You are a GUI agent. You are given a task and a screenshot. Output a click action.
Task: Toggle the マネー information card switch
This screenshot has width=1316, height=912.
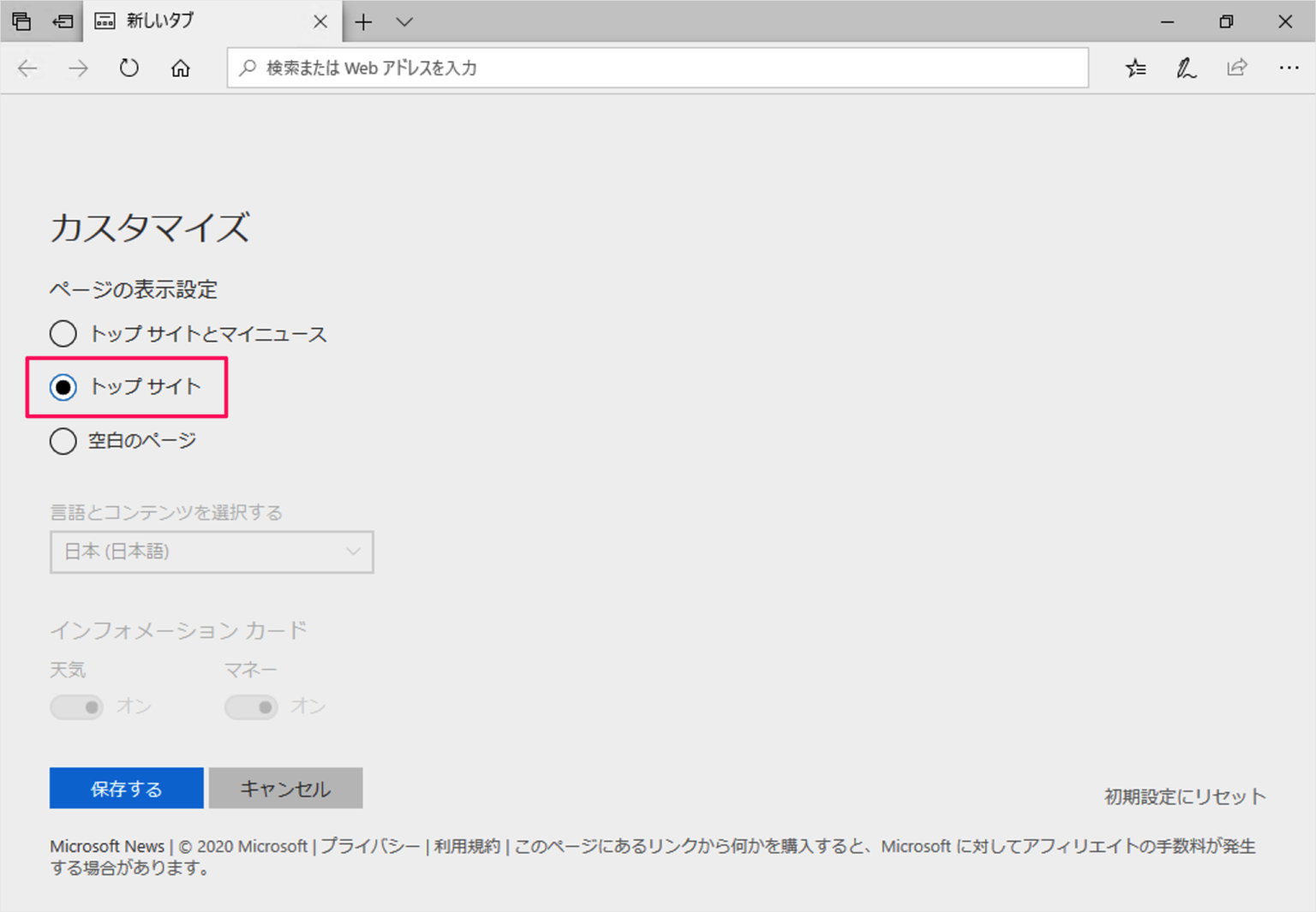point(251,706)
